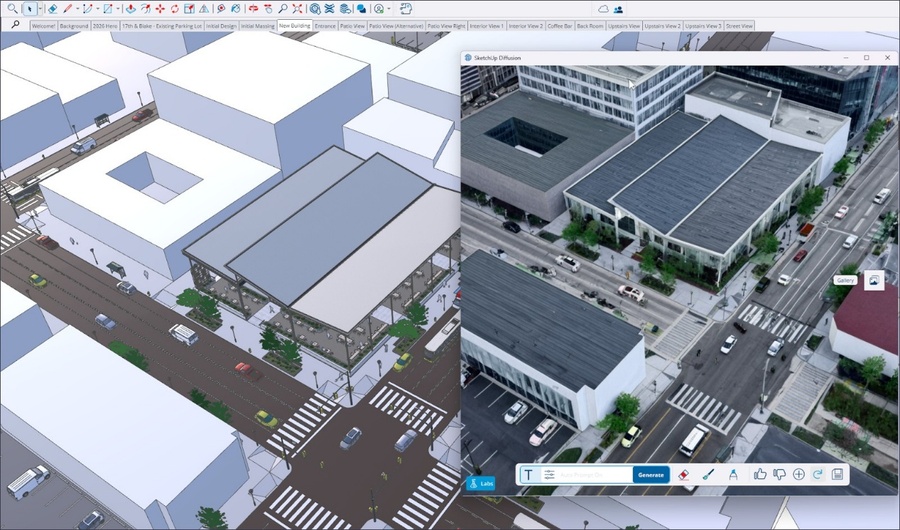Viewport: 900px width, 530px height.
Task: Open the Diffusion settings sliders panel
Action: (549, 474)
